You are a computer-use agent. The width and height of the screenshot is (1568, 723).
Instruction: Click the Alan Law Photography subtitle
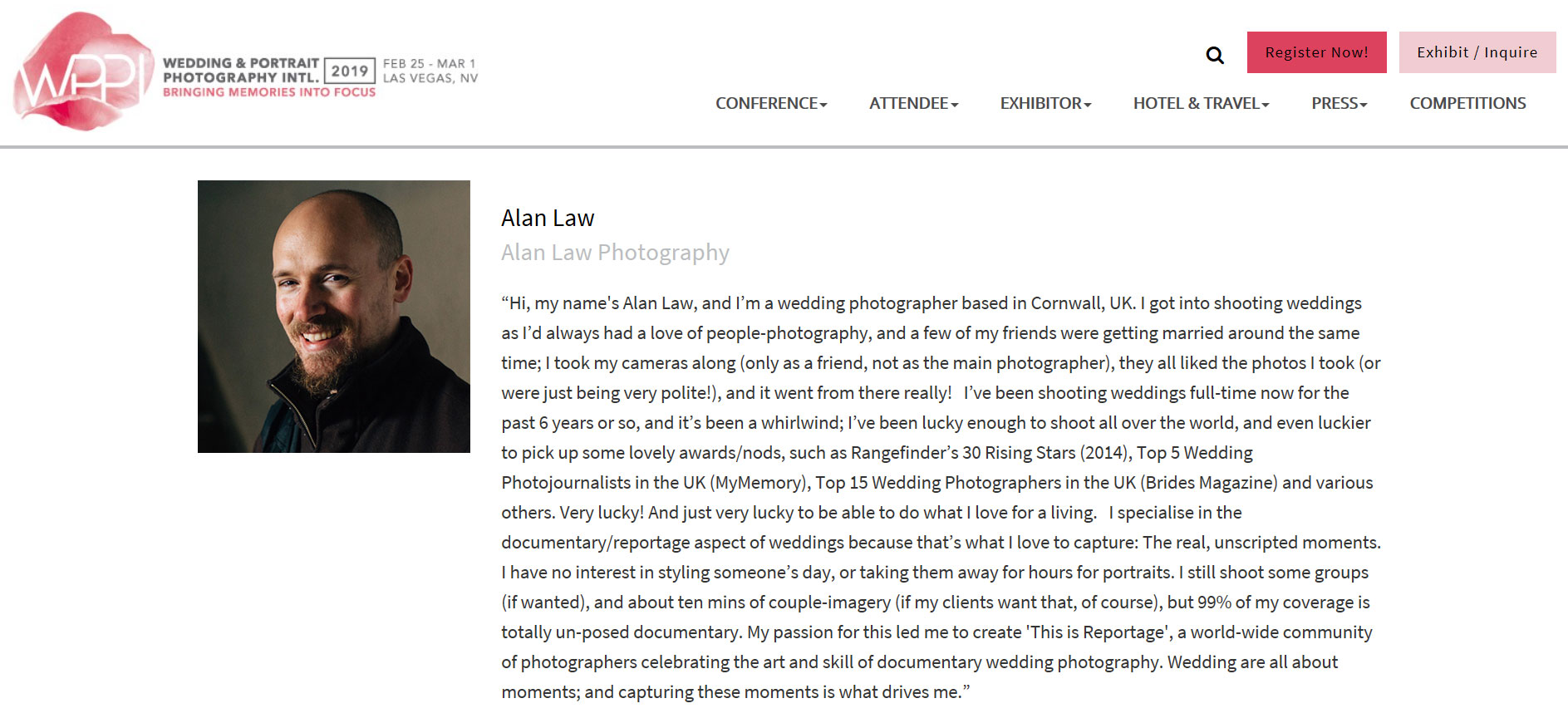pos(615,253)
